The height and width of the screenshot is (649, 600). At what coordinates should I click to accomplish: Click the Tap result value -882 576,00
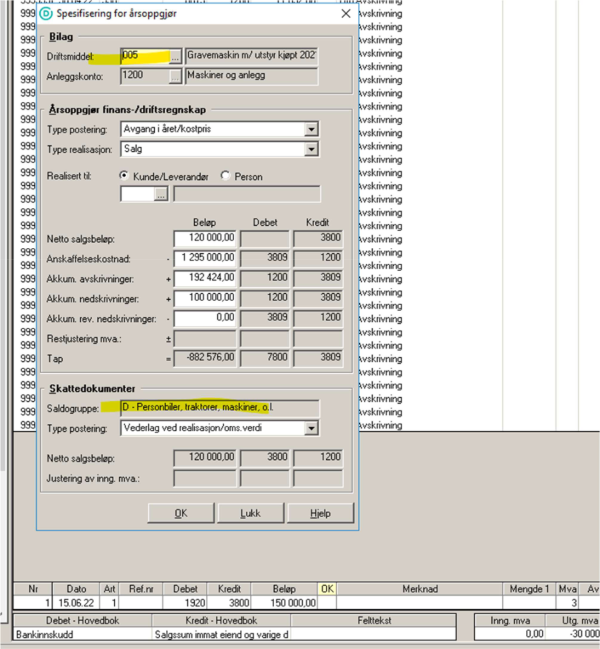[x=205, y=358]
